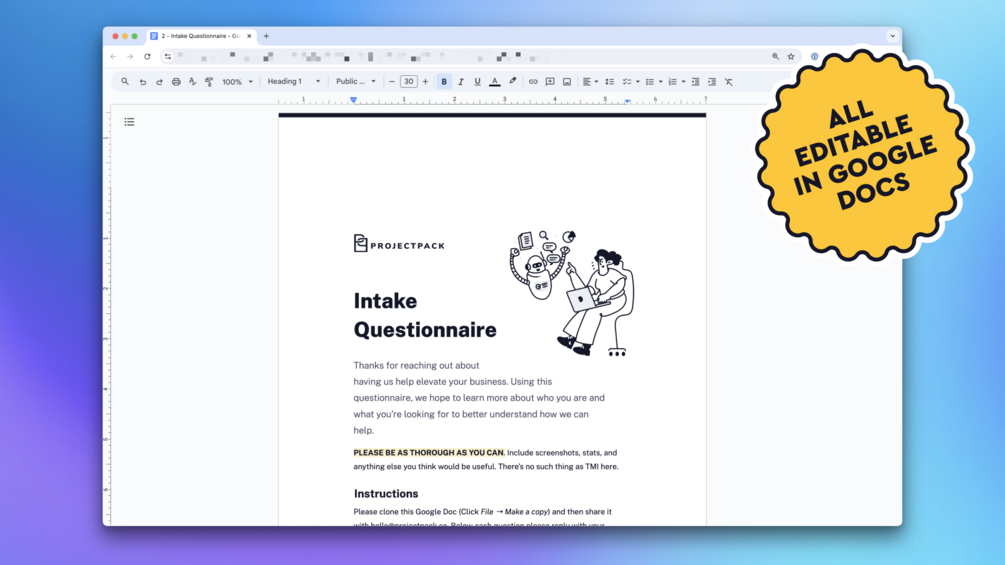Clear text formatting
The height and width of the screenshot is (565, 1005).
729,81
